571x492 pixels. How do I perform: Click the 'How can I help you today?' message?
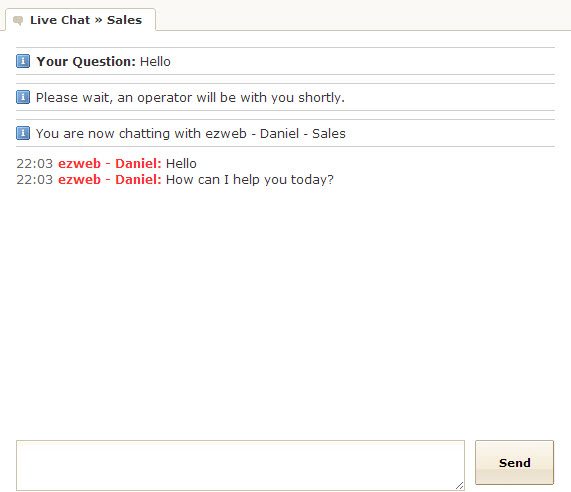pos(250,180)
